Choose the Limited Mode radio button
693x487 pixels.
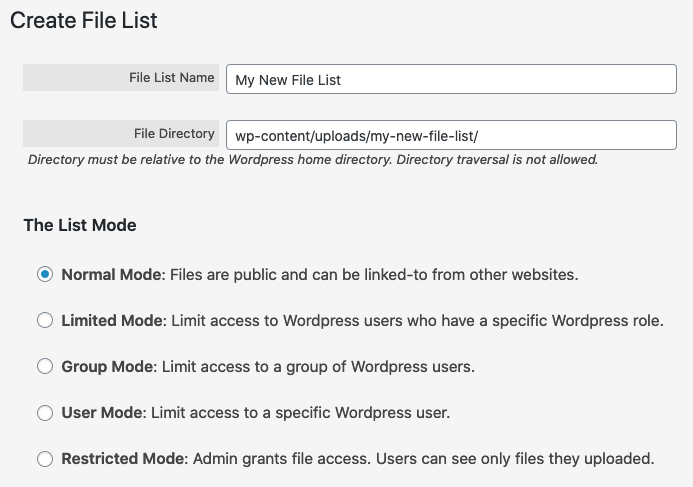(45, 320)
